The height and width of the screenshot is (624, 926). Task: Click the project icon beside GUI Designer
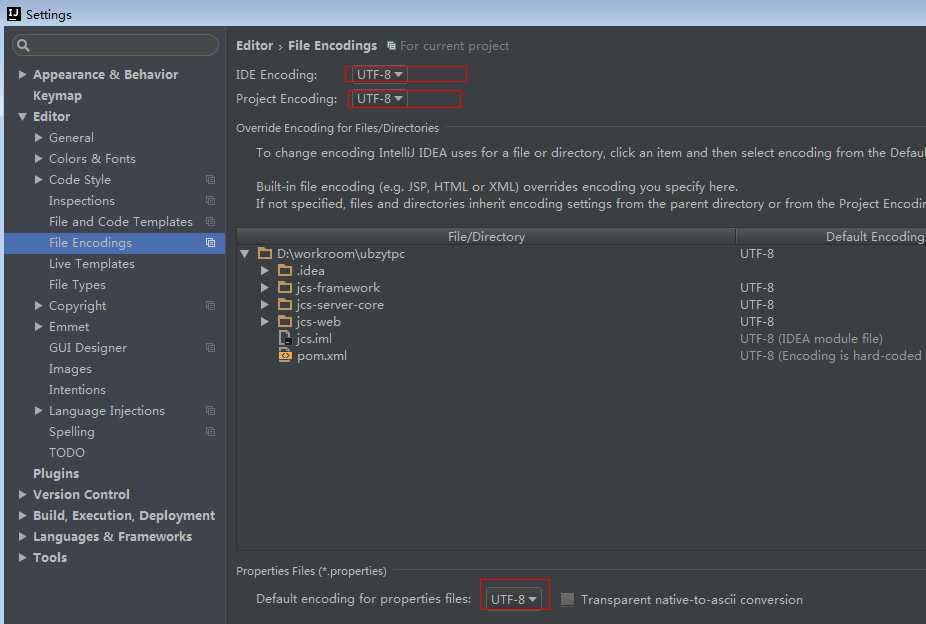tap(210, 348)
